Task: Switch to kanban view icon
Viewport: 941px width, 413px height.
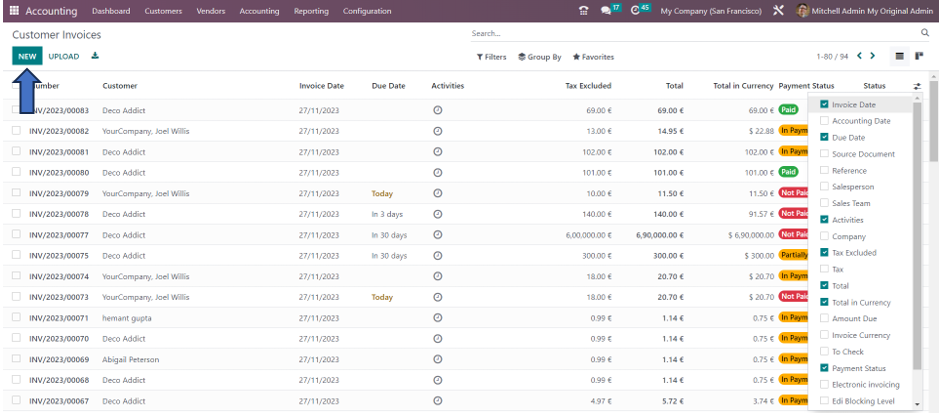Action: point(918,56)
